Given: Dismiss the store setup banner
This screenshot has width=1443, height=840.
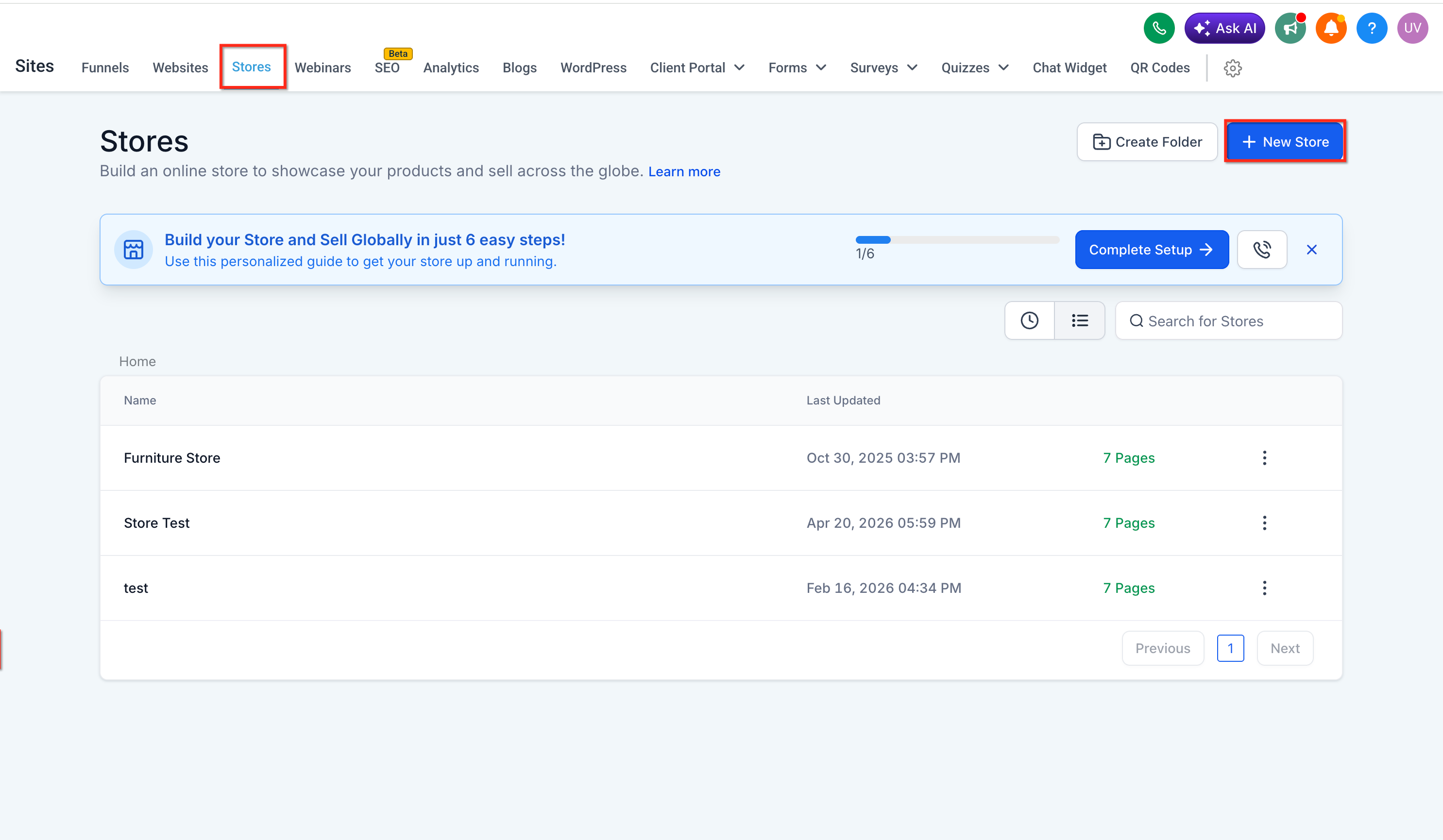Looking at the screenshot, I should click(x=1311, y=250).
